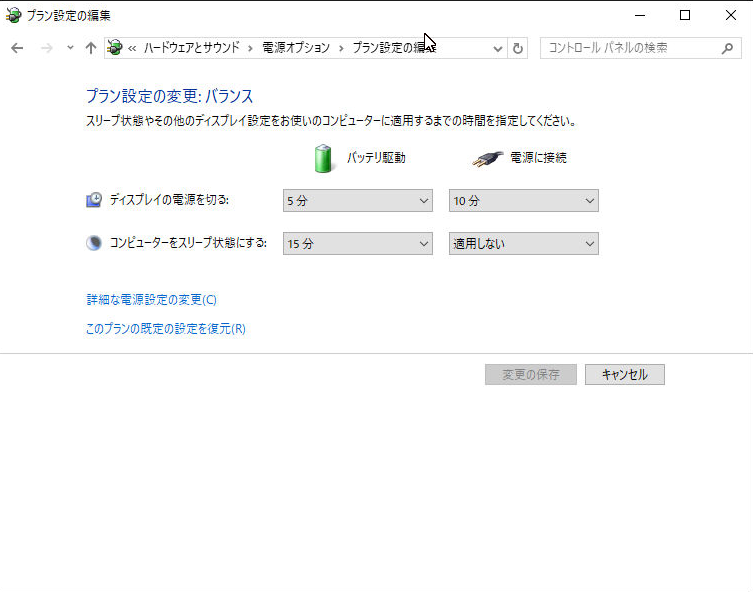Refresh the page with the refresh icon
The image size is (753, 592).
(x=518, y=48)
